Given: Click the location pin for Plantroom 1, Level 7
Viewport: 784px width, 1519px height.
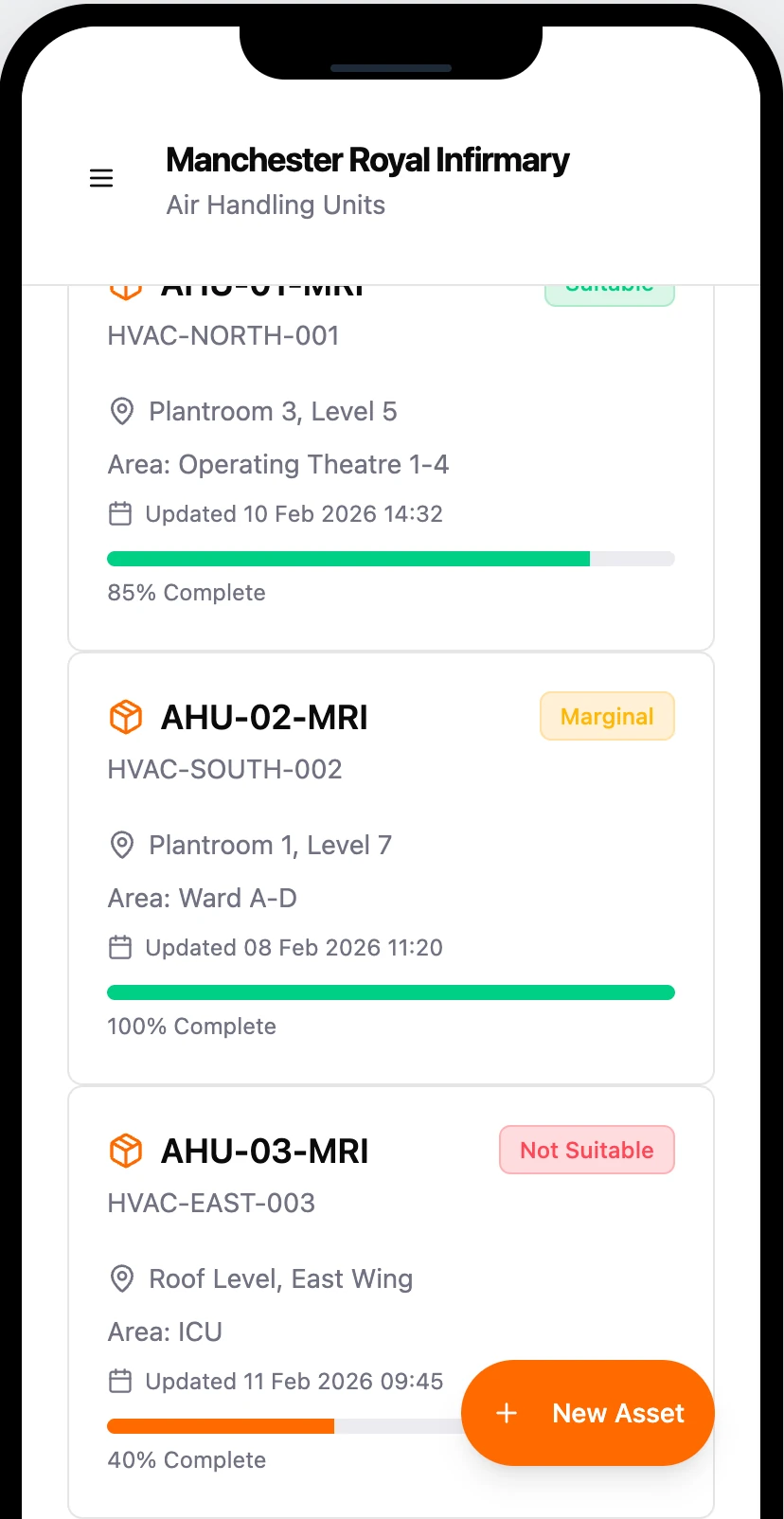Looking at the screenshot, I should click(x=121, y=845).
